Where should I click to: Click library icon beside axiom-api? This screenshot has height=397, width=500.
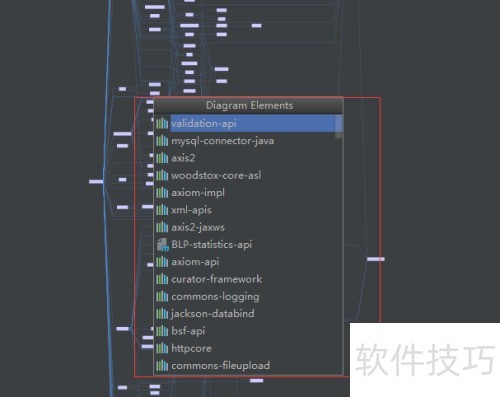point(162,262)
